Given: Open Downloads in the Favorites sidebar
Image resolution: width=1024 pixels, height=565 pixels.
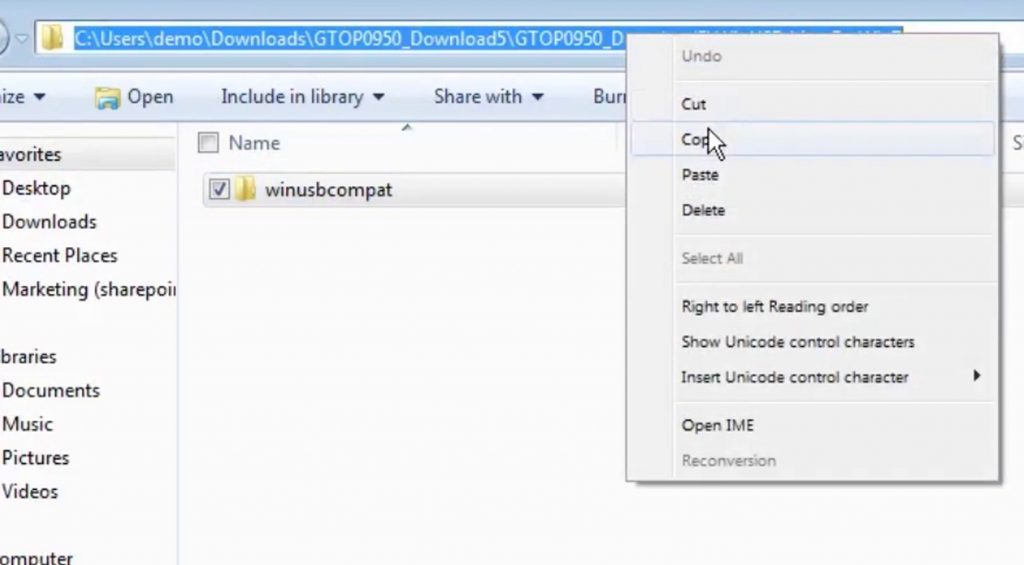Looking at the screenshot, I should tap(49, 222).
